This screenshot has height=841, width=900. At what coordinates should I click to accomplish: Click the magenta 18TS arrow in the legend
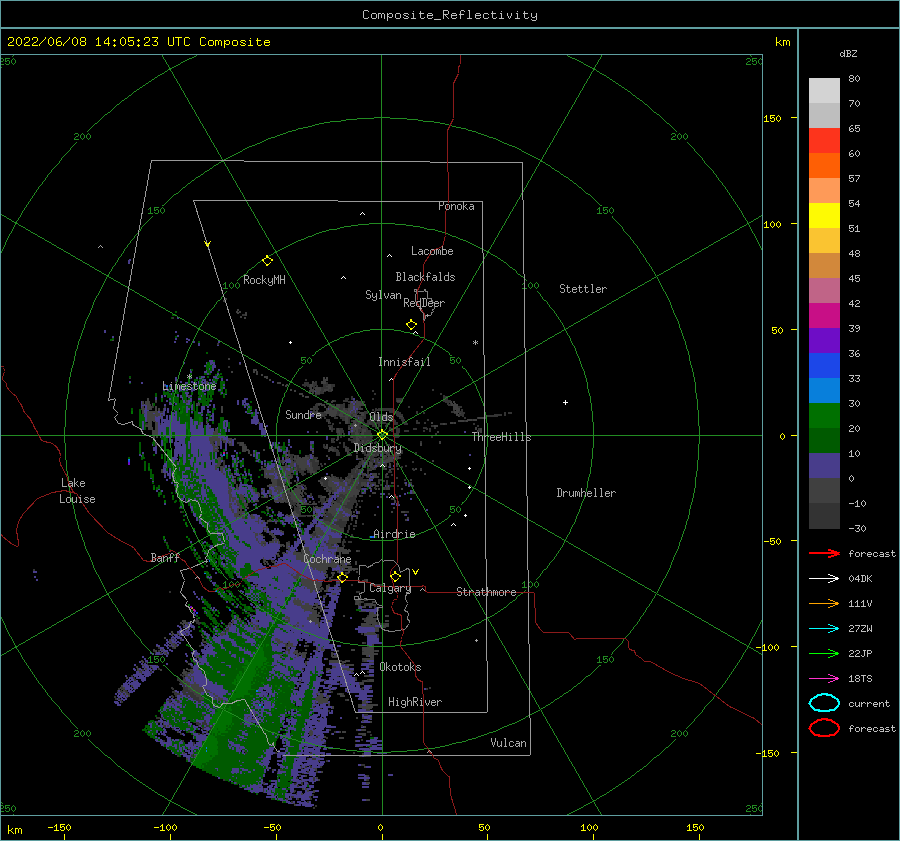point(824,679)
